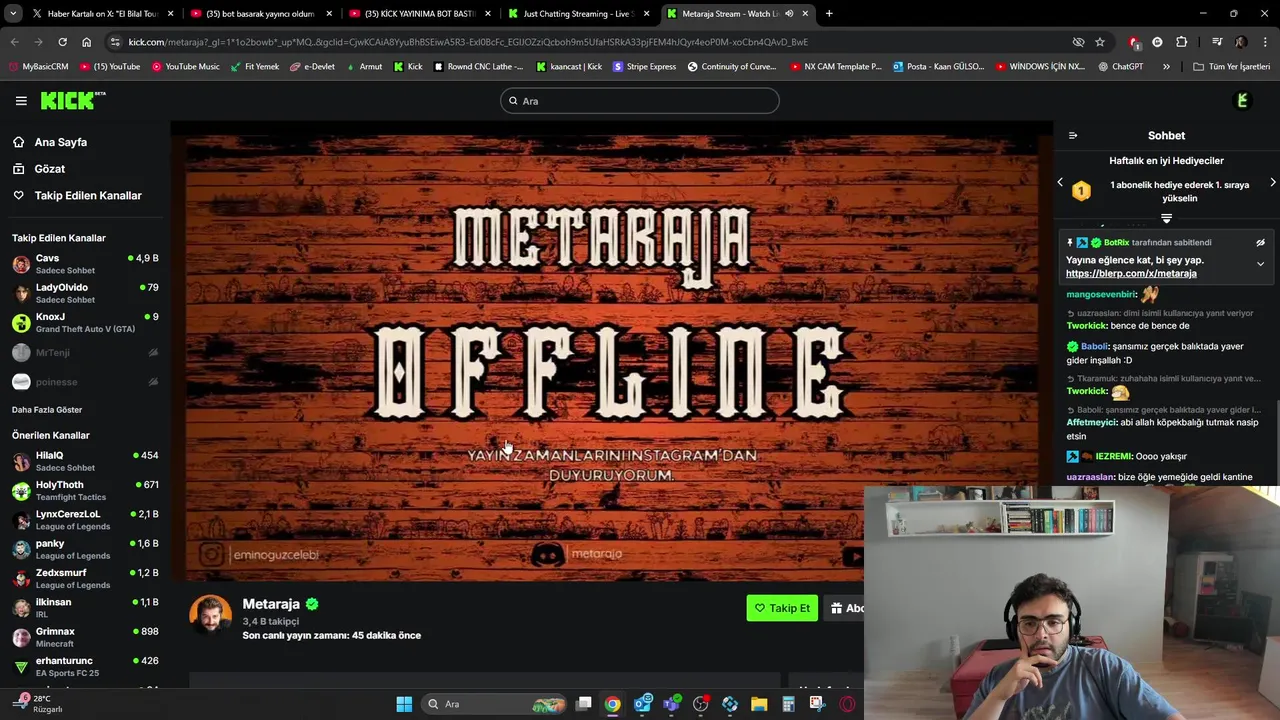Open the green profile avatar icon
1280x720 pixels.
pyautogui.click(x=1243, y=101)
